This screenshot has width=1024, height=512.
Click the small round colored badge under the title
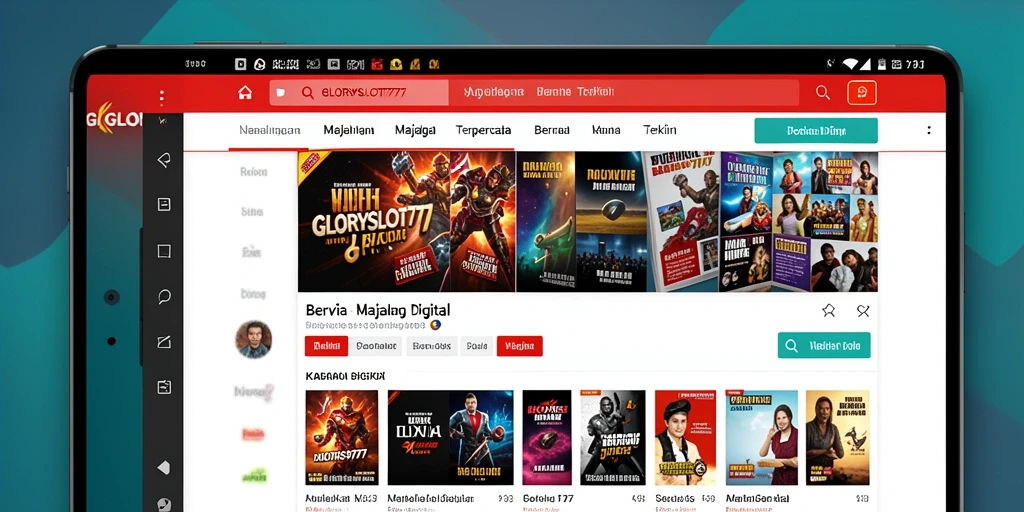pyautogui.click(x=436, y=325)
